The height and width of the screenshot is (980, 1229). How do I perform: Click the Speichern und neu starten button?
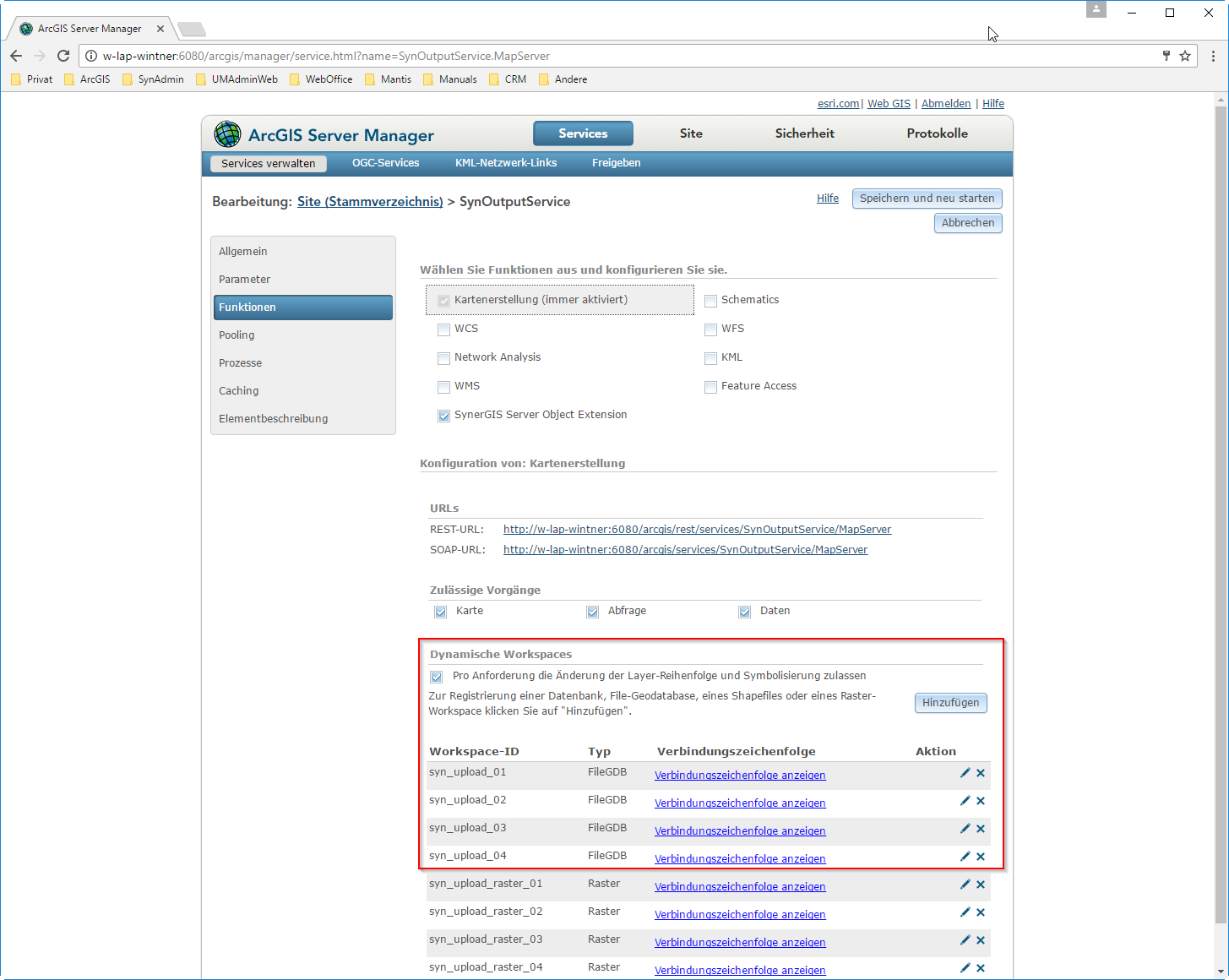pyautogui.click(x=927, y=199)
